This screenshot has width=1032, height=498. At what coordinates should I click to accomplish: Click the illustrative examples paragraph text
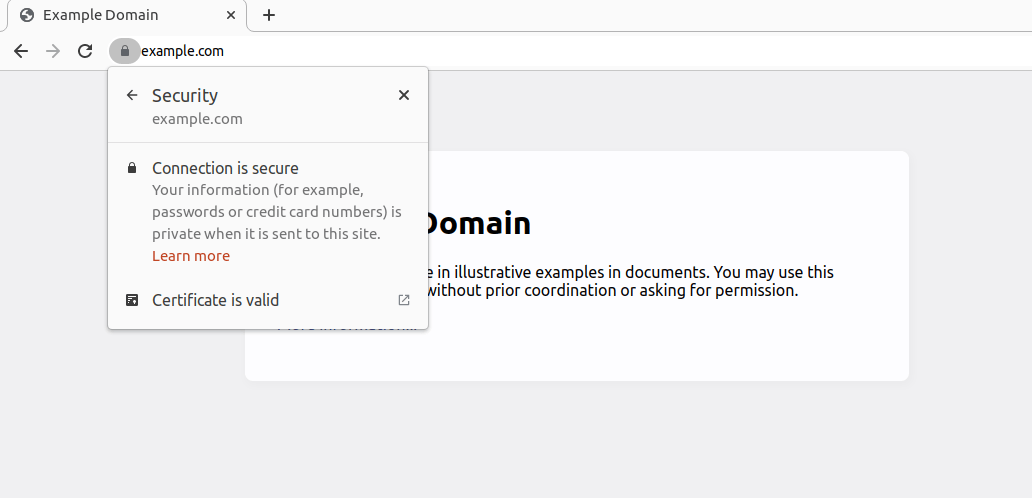[x=630, y=281]
